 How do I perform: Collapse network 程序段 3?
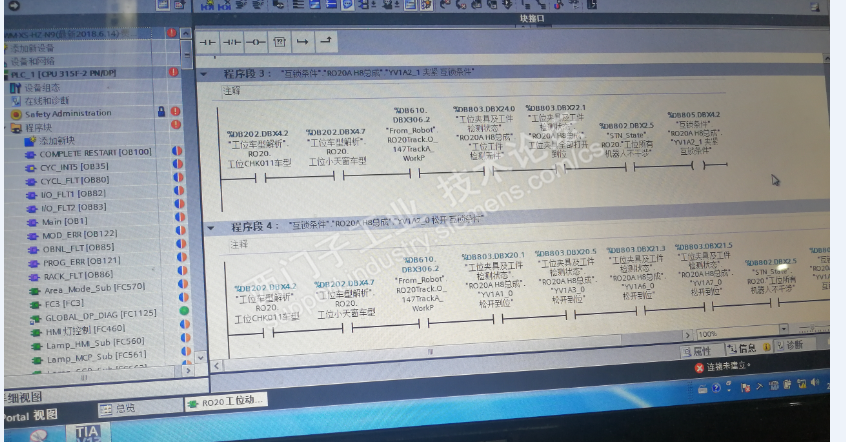(204, 74)
